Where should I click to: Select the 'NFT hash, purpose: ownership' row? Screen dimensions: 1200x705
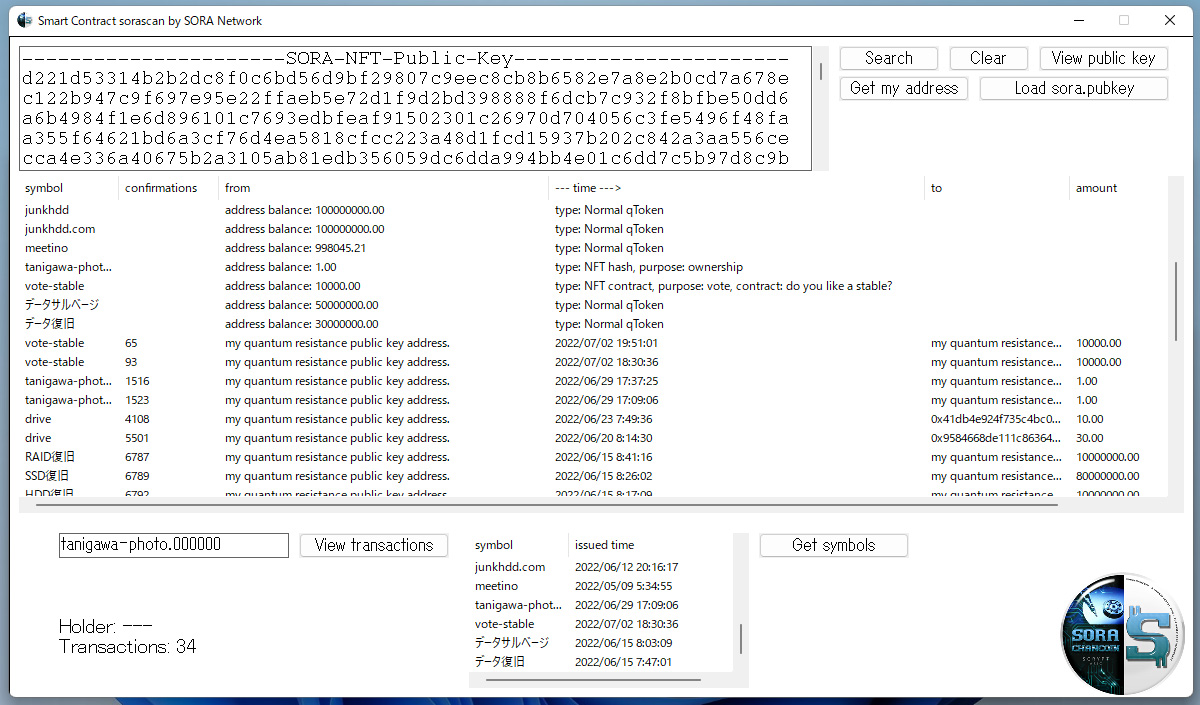tap(594, 267)
